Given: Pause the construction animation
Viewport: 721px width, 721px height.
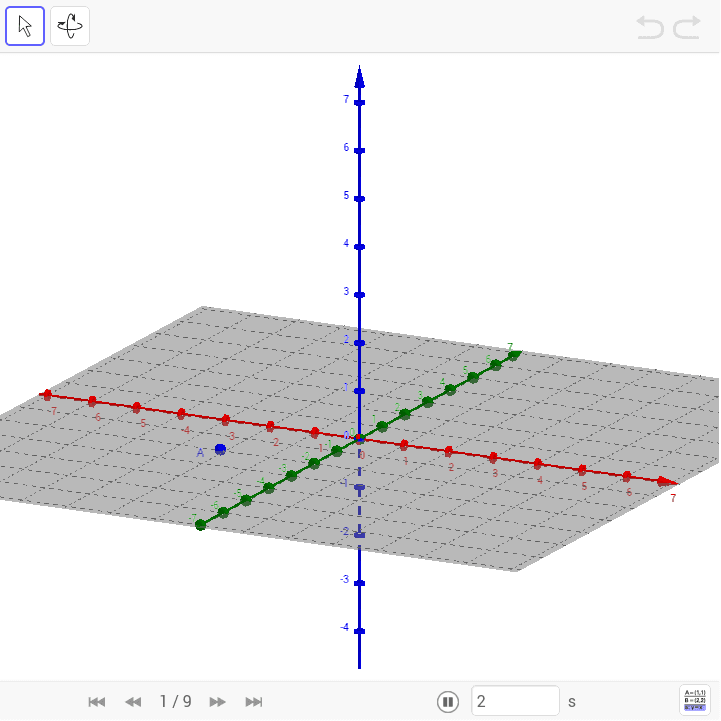Looking at the screenshot, I should [x=447, y=702].
